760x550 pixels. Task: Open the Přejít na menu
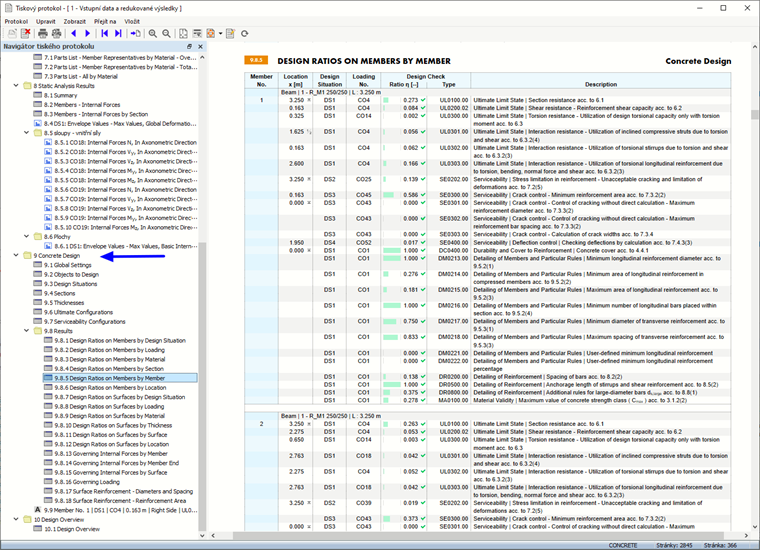(105, 21)
